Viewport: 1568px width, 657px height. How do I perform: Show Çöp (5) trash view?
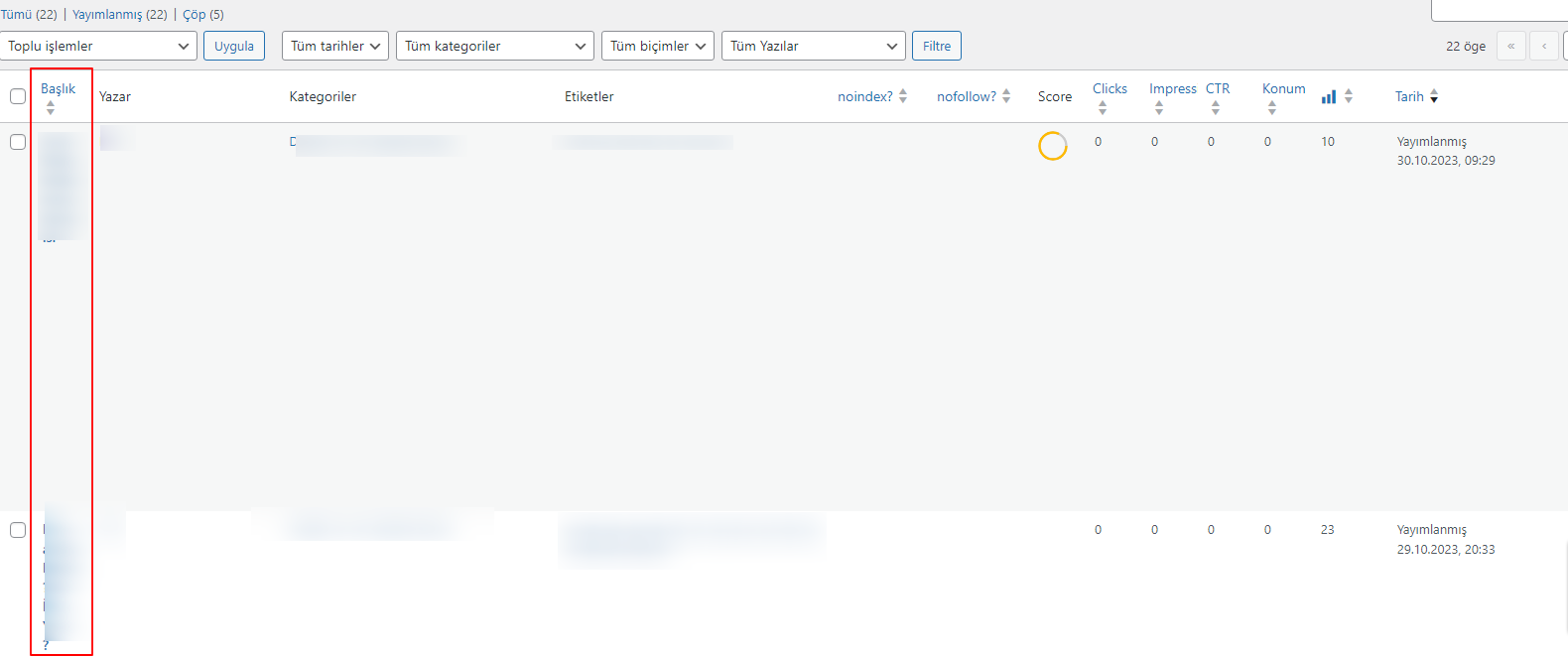pyautogui.click(x=203, y=14)
